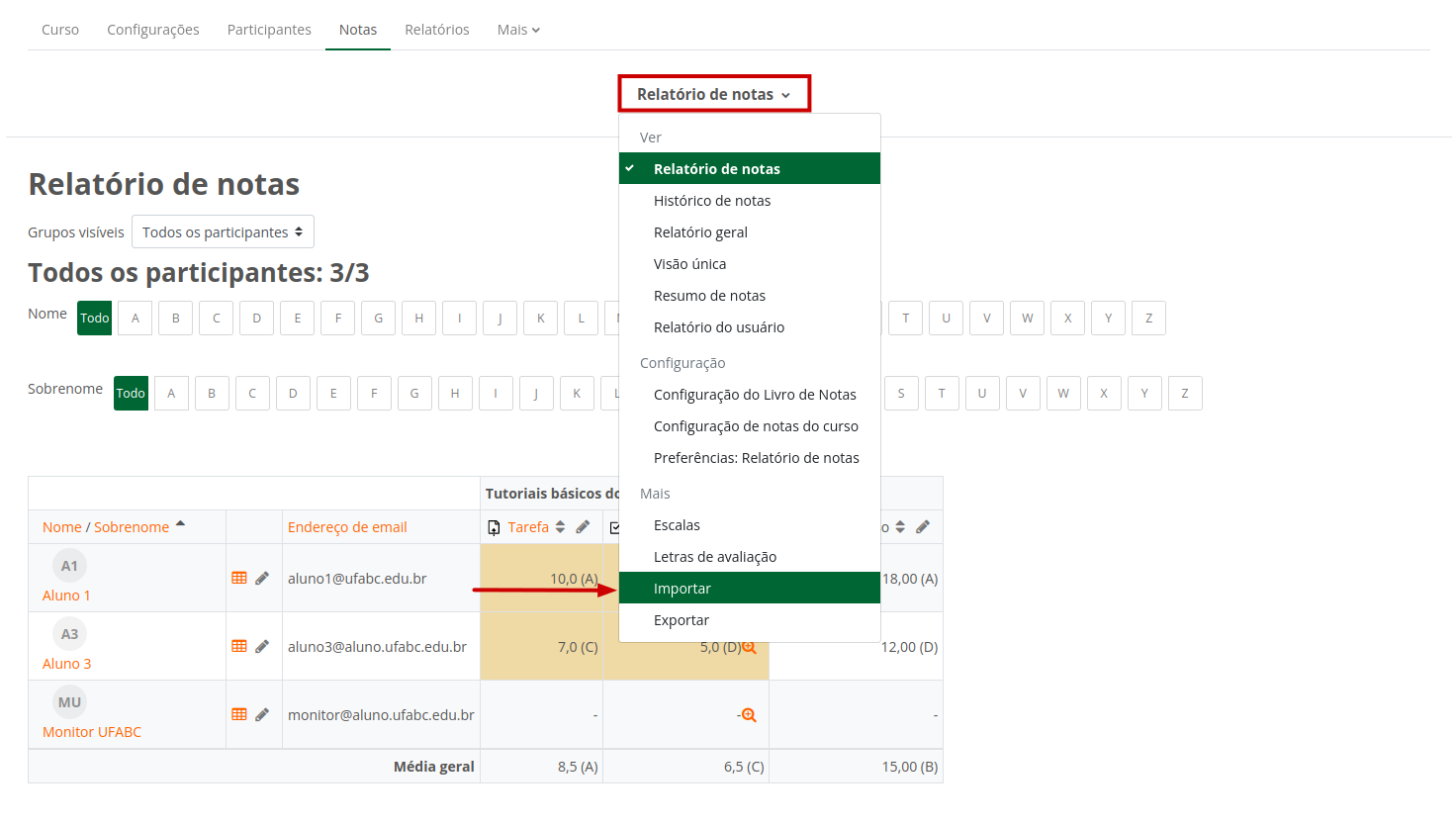The width and height of the screenshot is (1456, 826).
Task: Filter first names by the letter A
Action: point(136,319)
